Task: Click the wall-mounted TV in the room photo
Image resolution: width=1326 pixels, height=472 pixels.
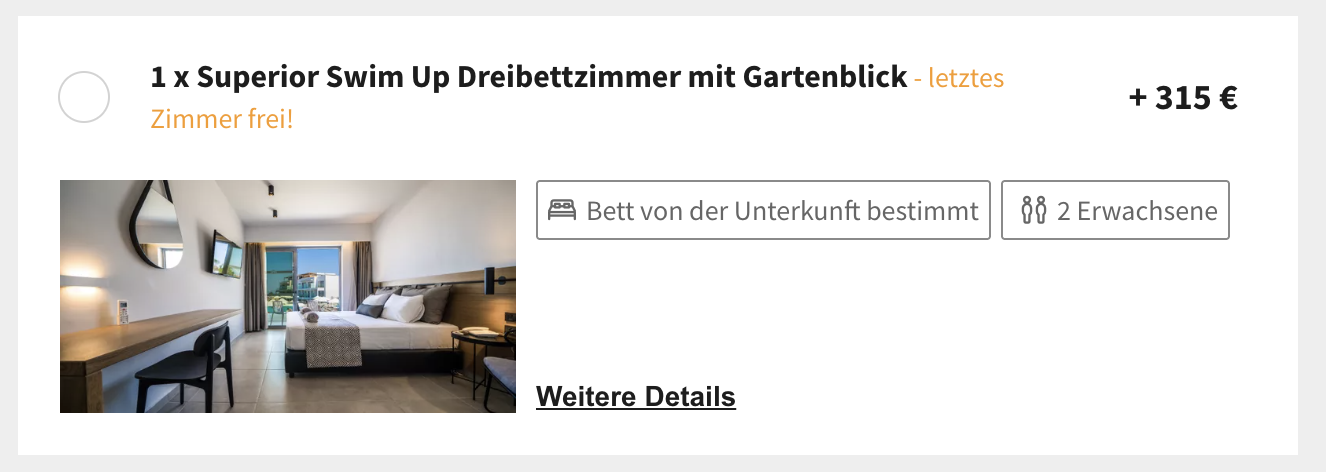Action: point(226,254)
